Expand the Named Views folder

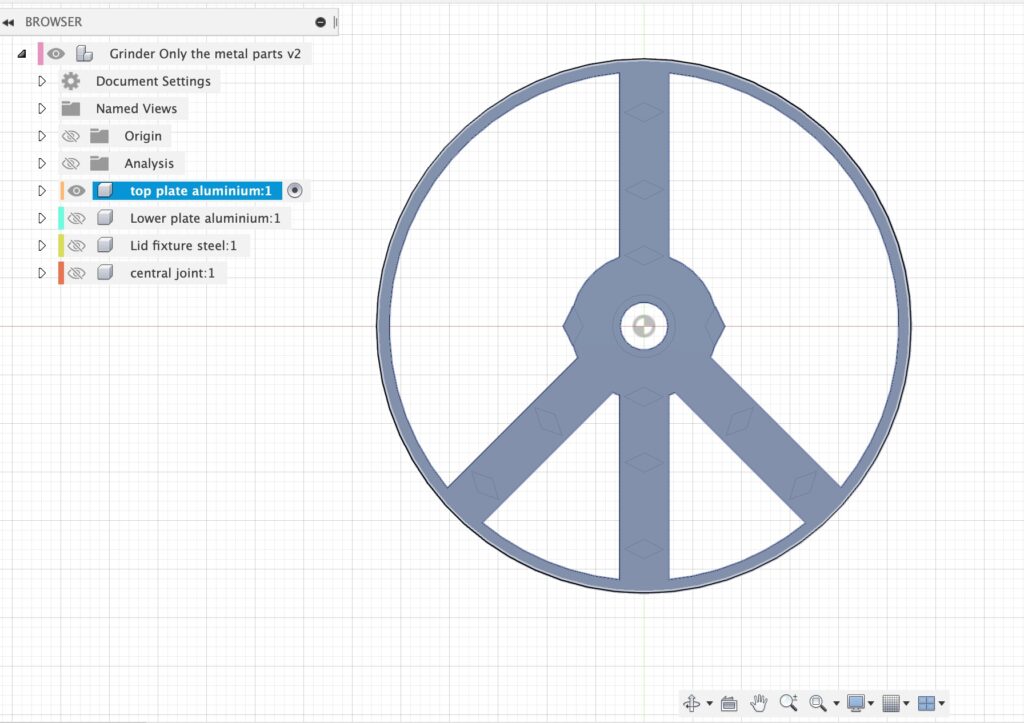point(42,109)
